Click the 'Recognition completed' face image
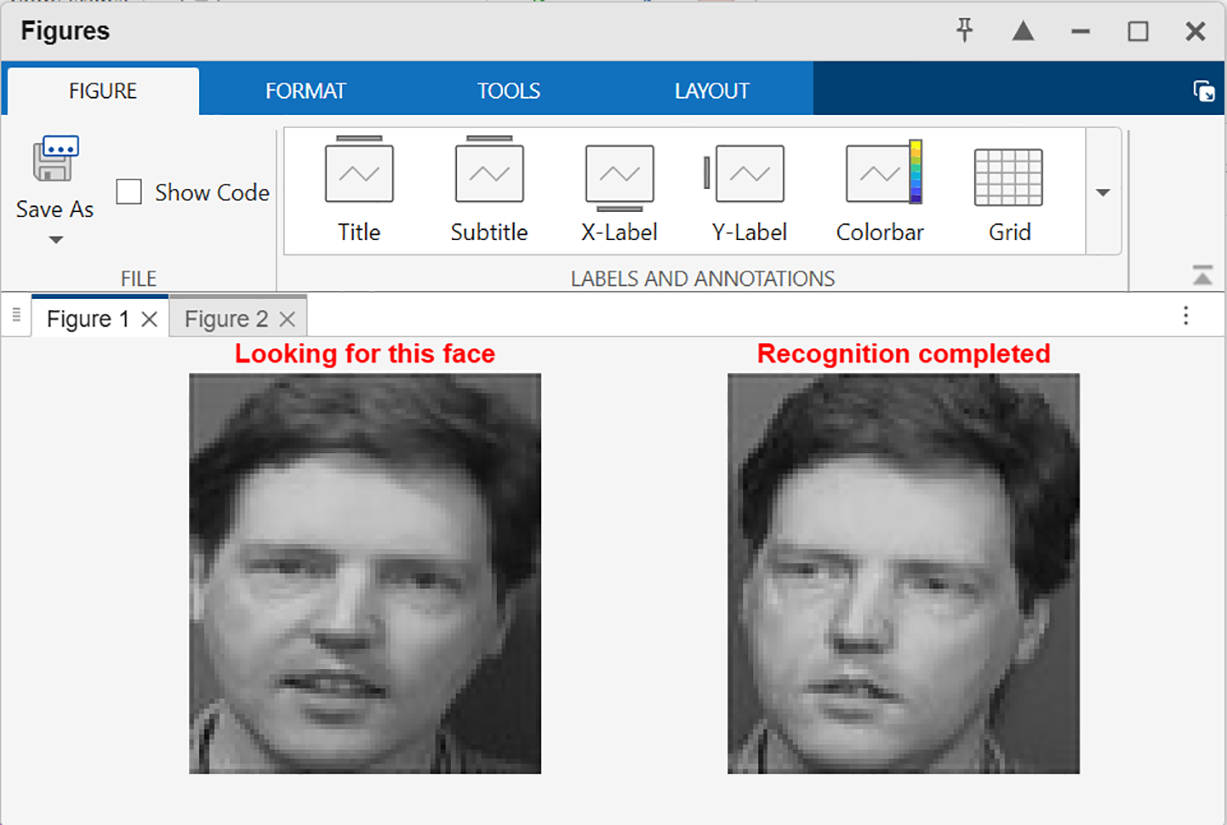Viewport: 1227px width, 825px height. pyautogui.click(x=903, y=573)
